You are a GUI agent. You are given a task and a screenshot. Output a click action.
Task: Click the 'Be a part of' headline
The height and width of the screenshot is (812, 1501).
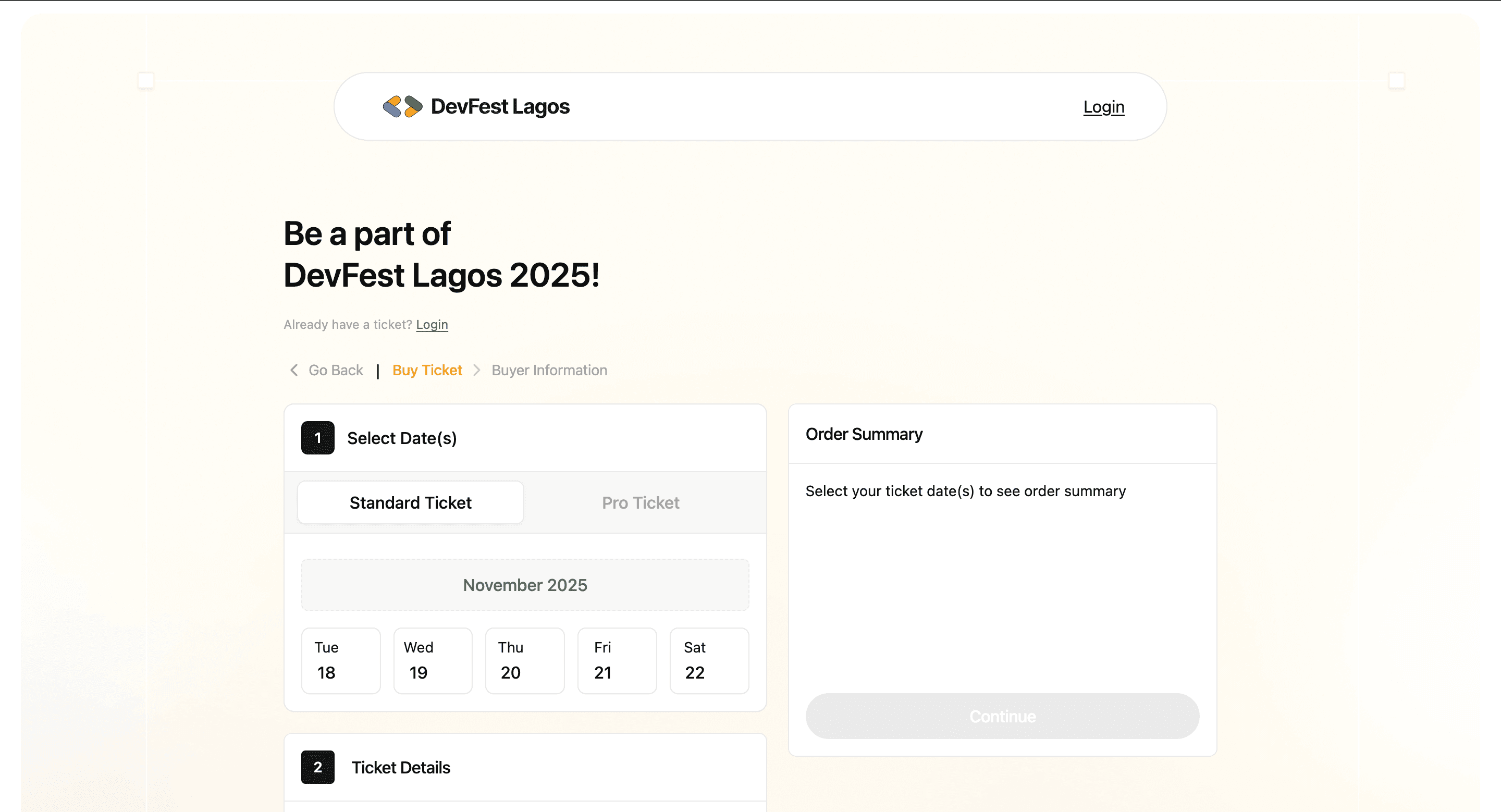(x=367, y=233)
